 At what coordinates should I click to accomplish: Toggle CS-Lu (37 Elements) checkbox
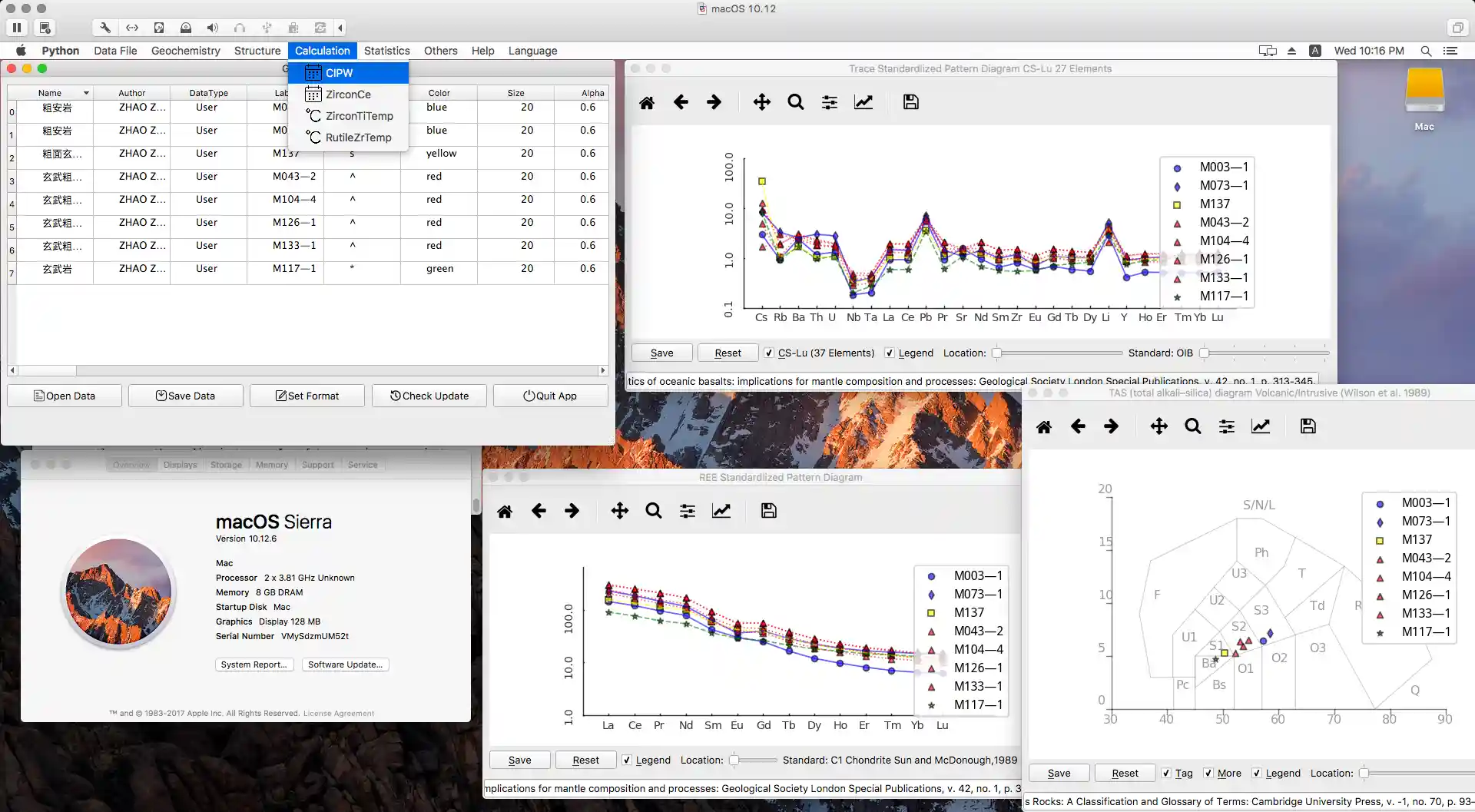point(769,353)
